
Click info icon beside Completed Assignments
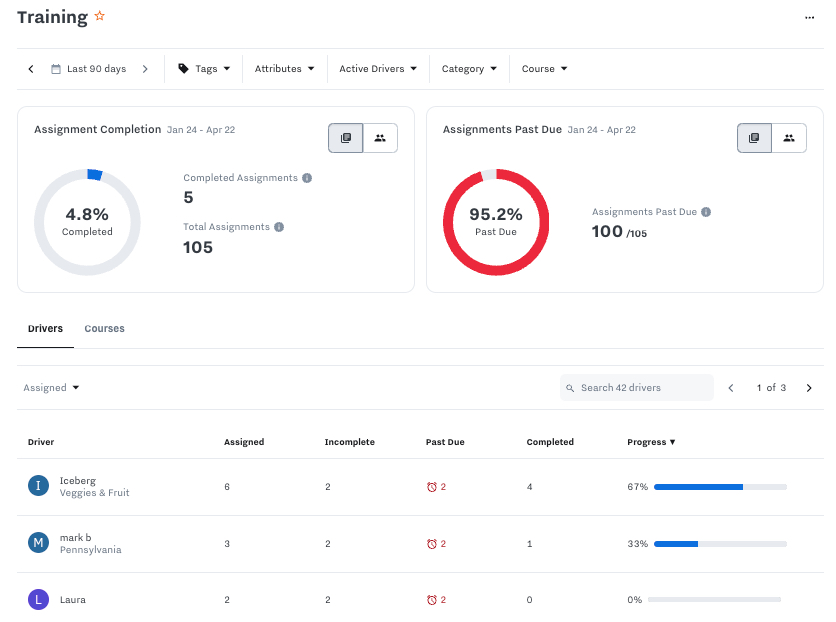(307, 178)
